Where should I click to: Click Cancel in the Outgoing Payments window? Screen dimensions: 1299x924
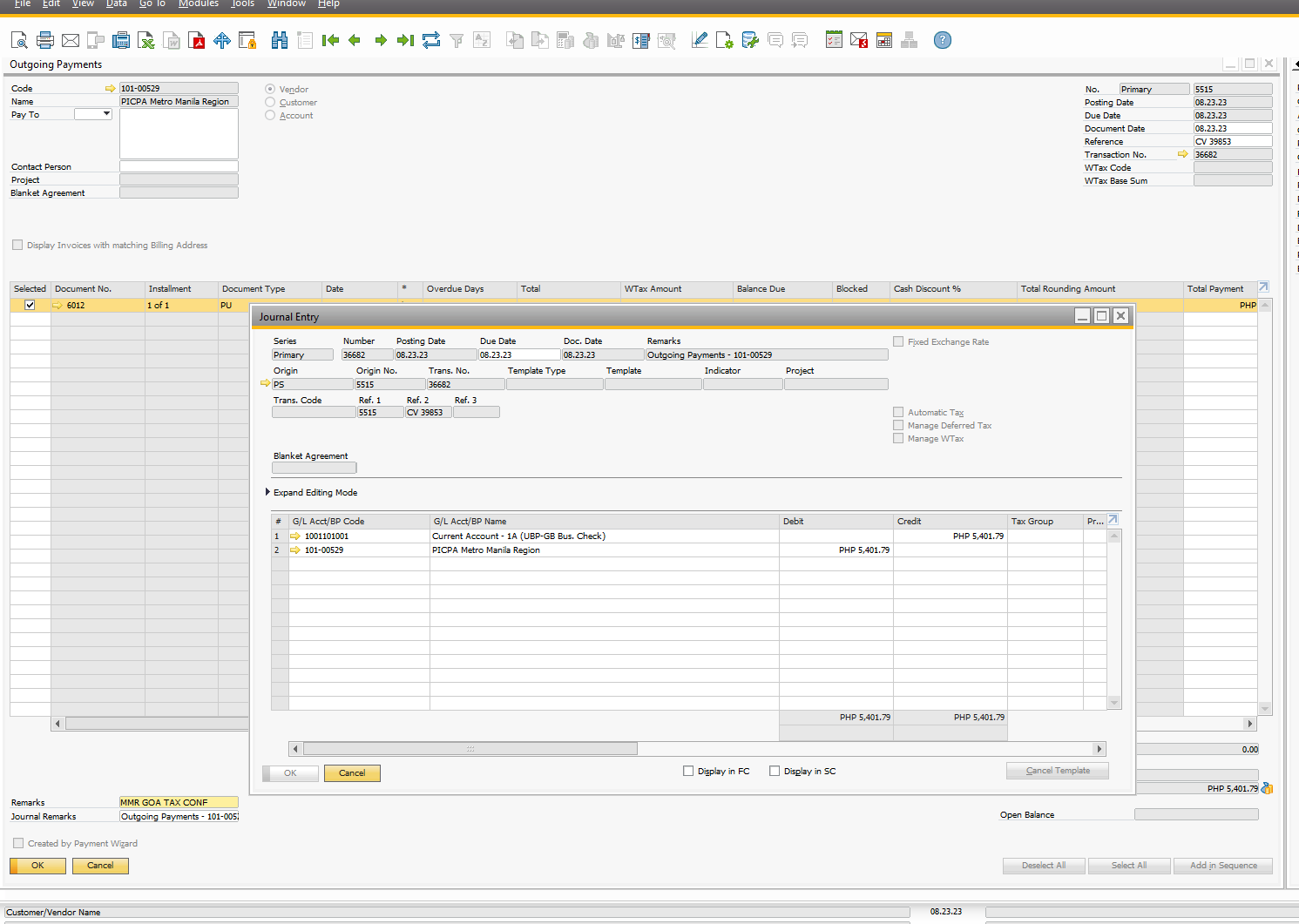pos(100,866)
